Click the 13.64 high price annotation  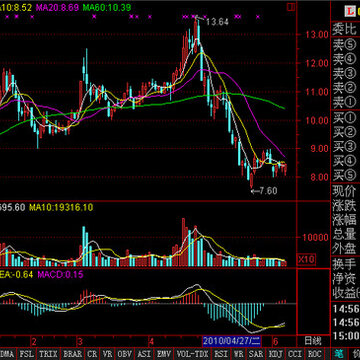pyautogui.click(x=217, y=22)
